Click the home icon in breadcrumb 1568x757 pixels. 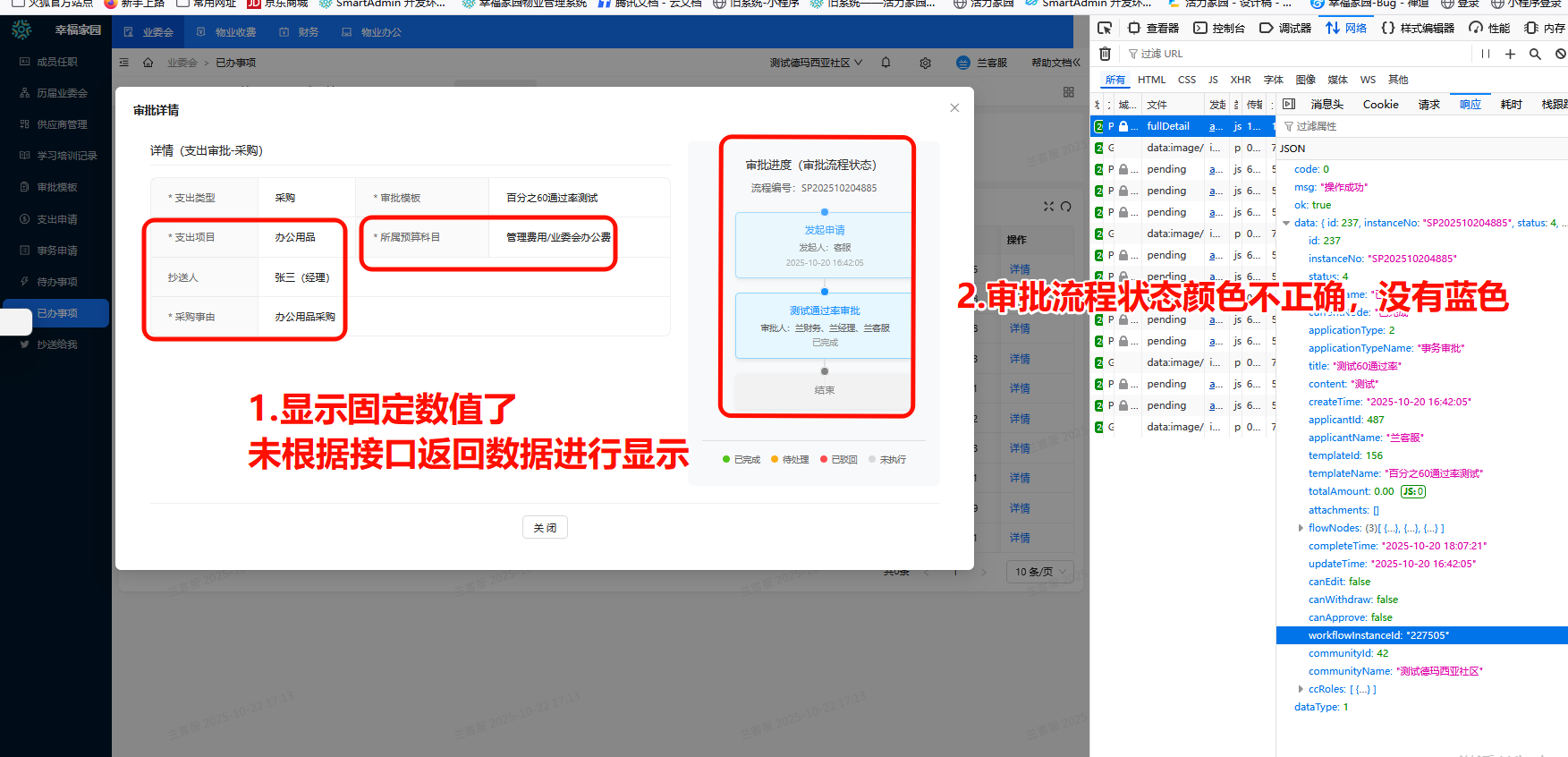pyautogui.click(x=148, y=63)
